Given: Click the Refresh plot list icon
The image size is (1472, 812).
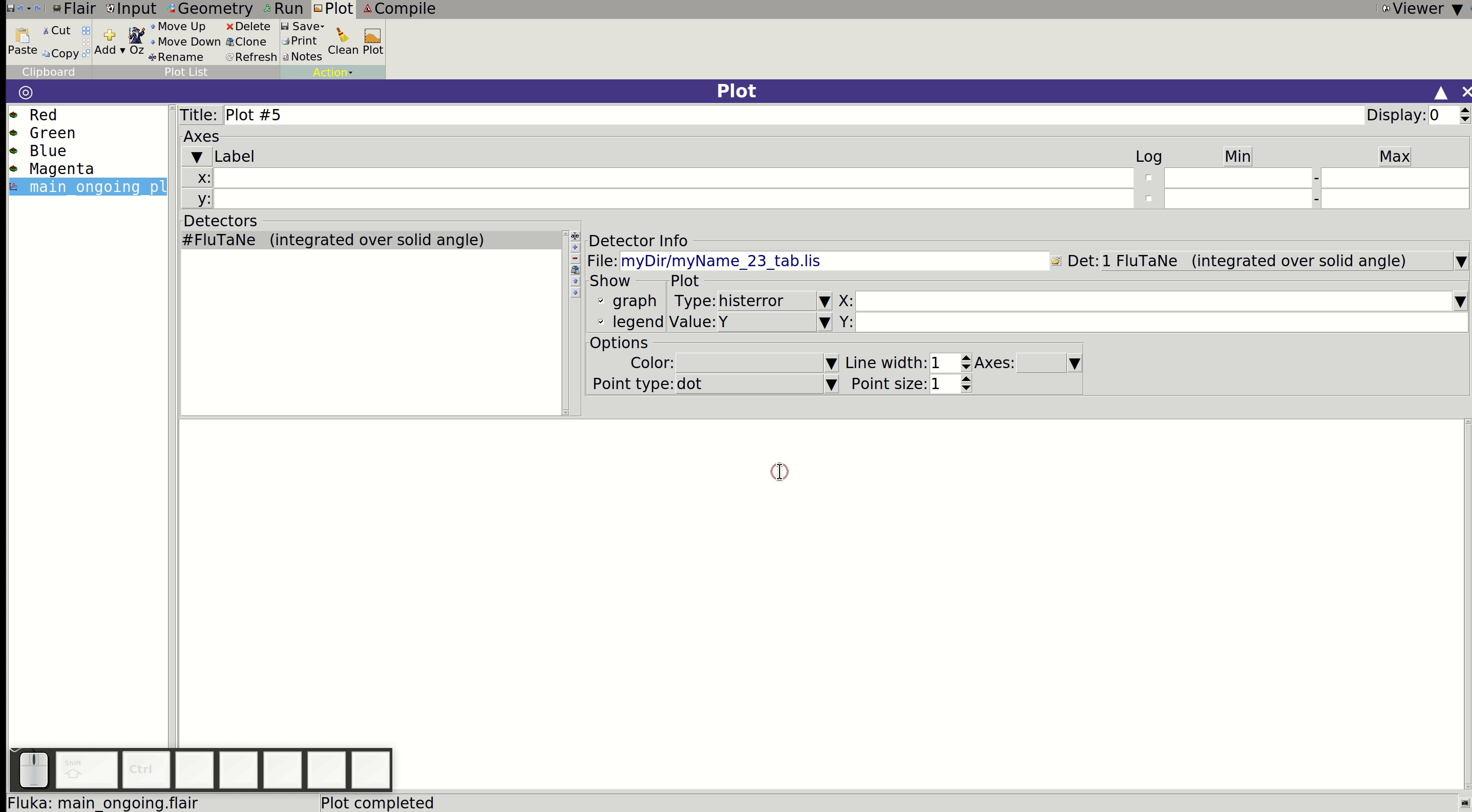Looking at the screenshot, I should [230, 57].
